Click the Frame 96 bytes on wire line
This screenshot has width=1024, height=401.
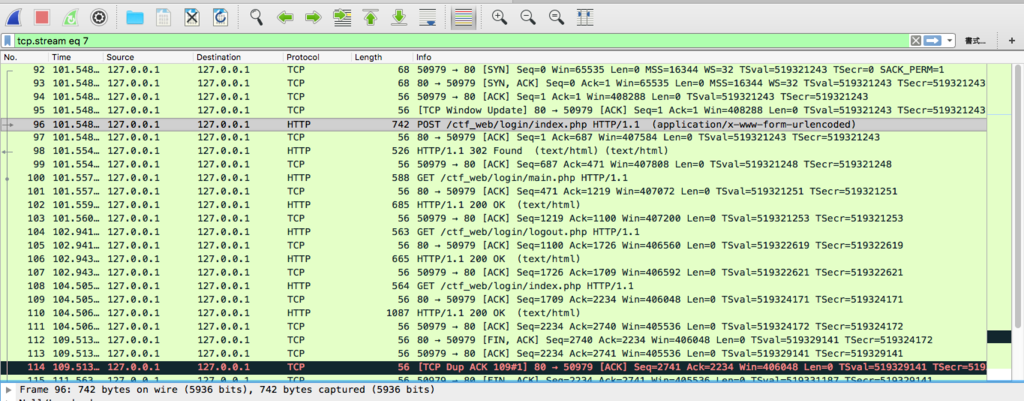pyautogui.click(x=227, y=391)
